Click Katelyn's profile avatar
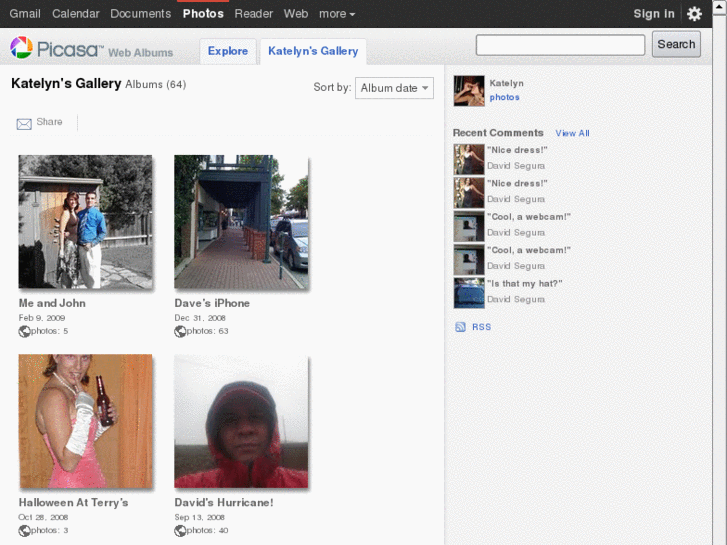This screenshot has height=545, width=727. 469,91
